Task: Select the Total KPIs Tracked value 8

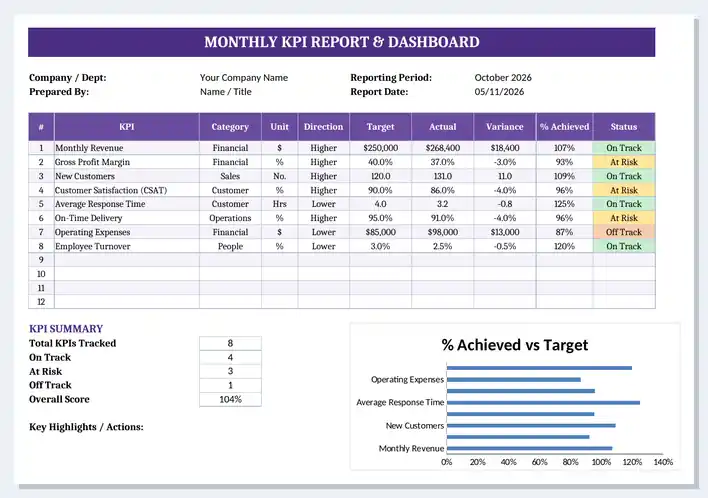Action: pyautogui.click(x=230, y=343)
